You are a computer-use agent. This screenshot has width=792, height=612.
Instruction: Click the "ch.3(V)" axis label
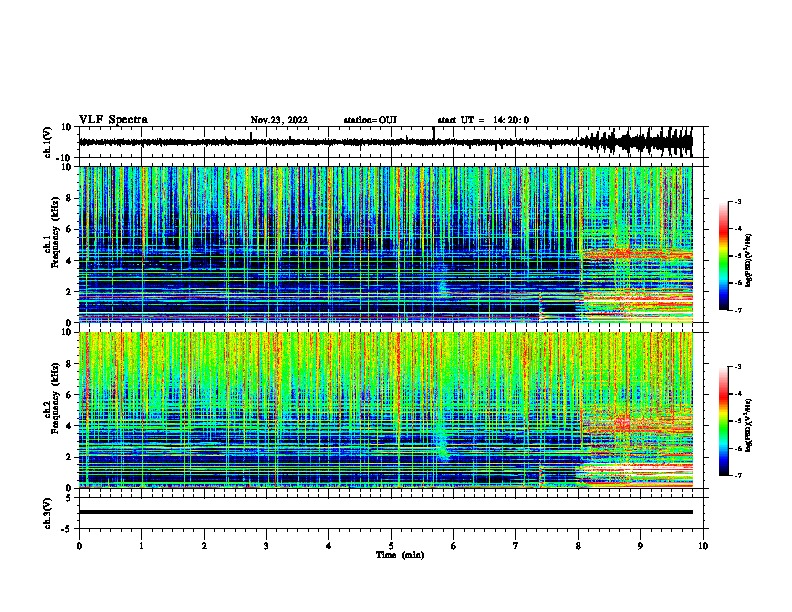point(47,513)
